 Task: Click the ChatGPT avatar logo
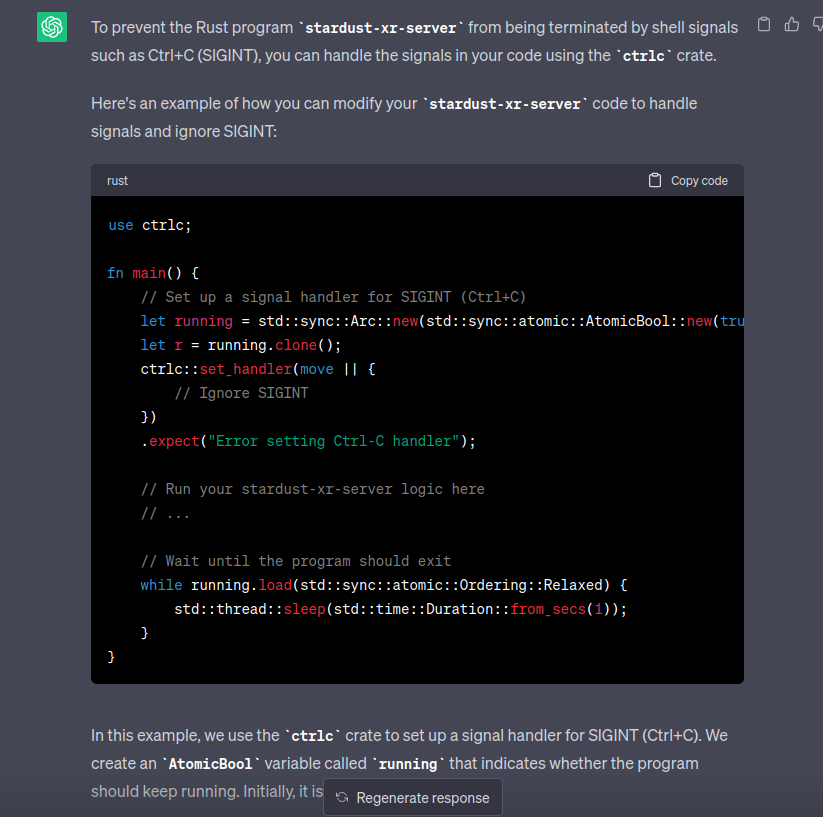click(52, 27)
